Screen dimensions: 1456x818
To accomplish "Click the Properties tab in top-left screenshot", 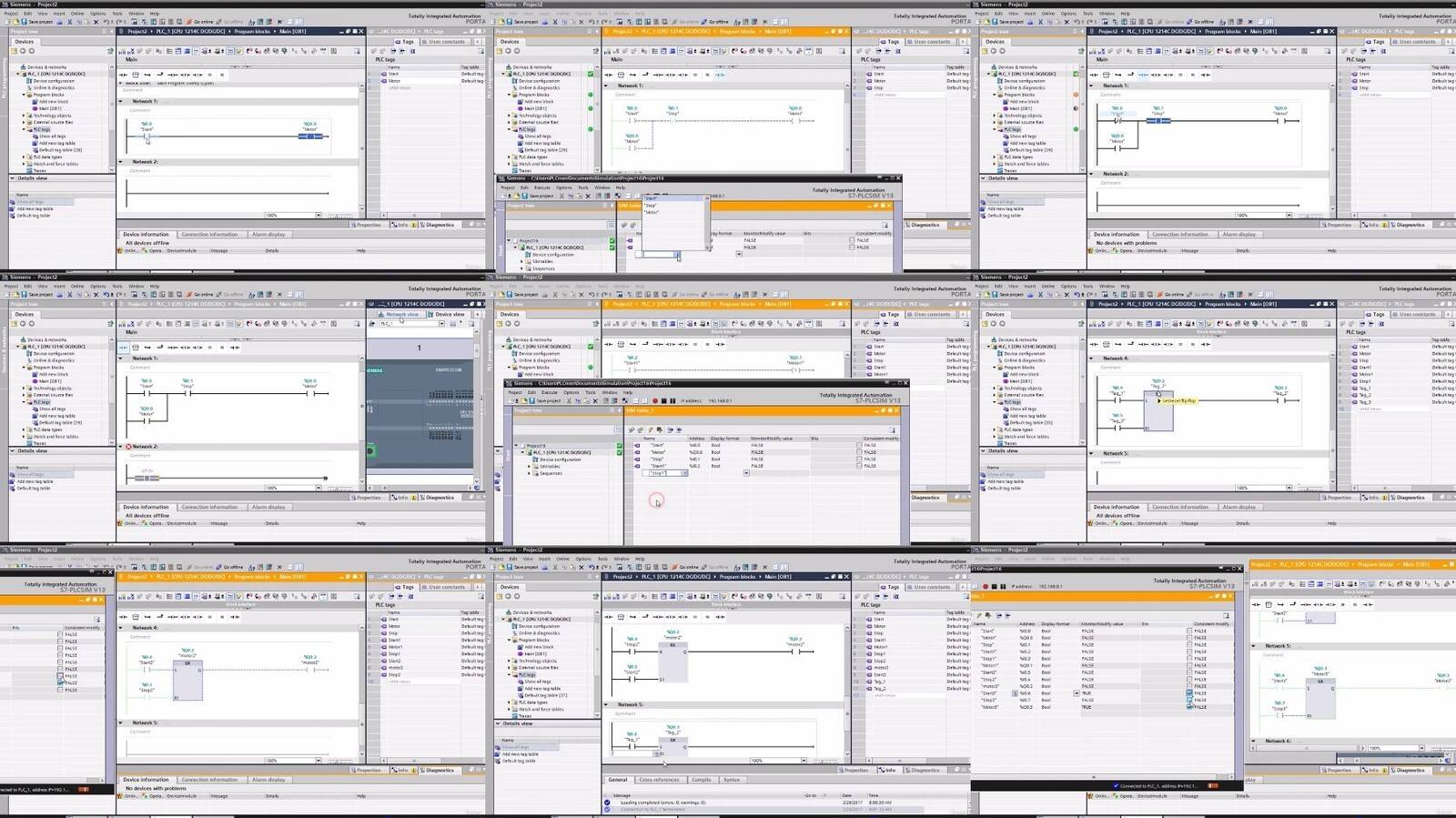I will [x=368, y=225].
